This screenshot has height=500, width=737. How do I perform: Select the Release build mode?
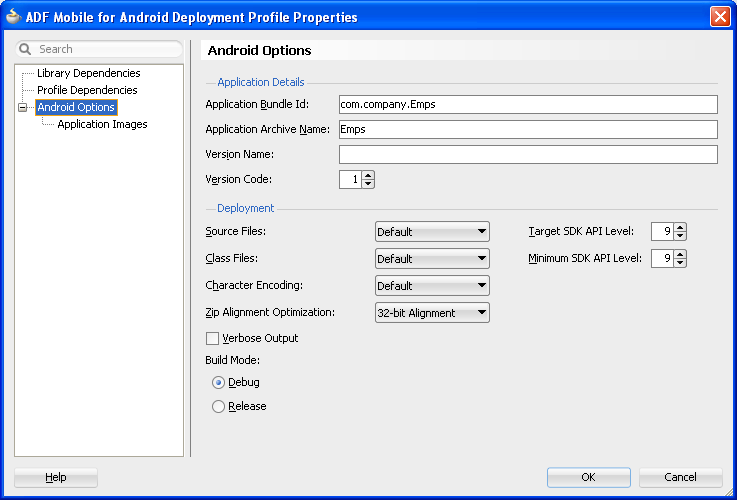(218, 406)
